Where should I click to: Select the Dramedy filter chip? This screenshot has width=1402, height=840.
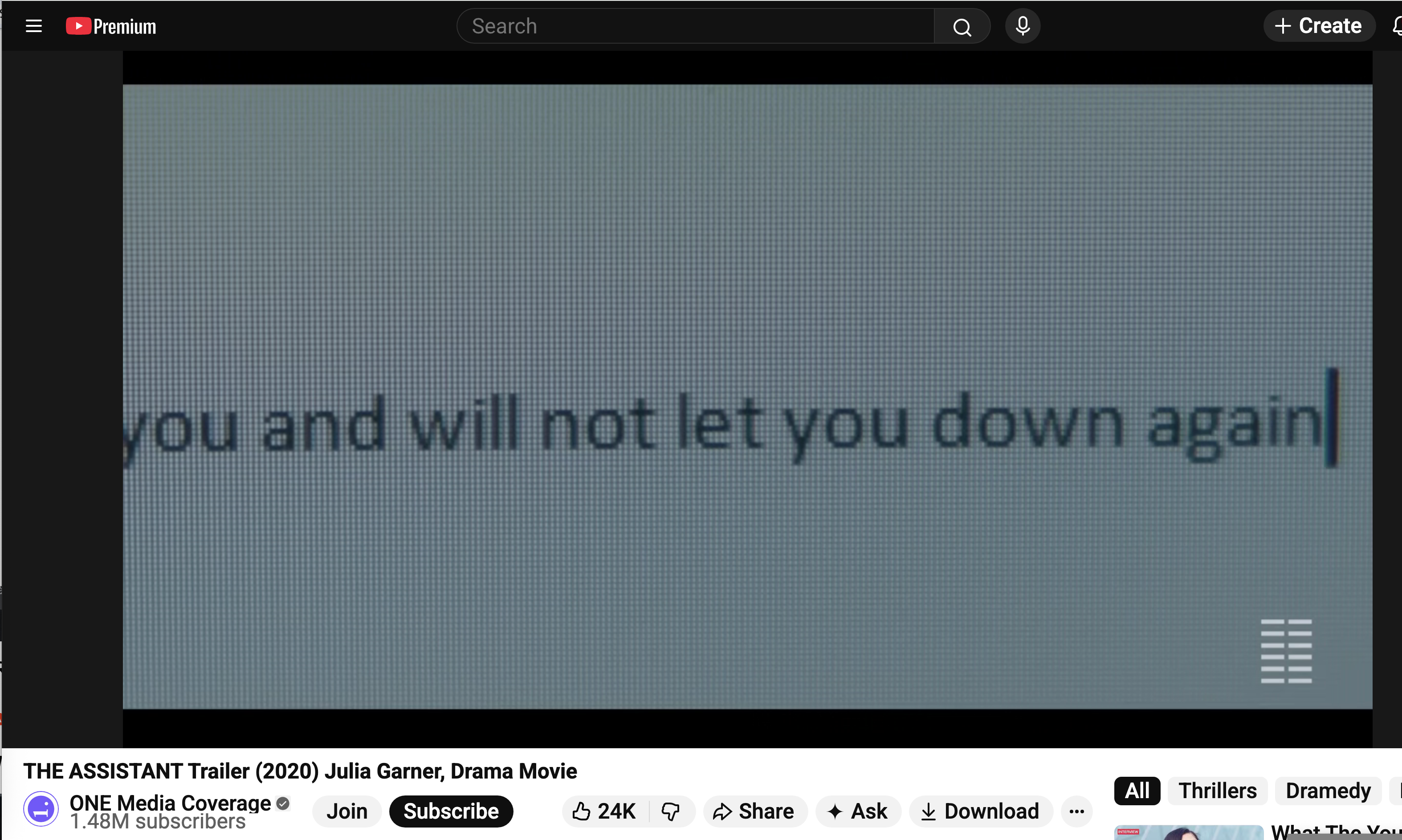(1328, 791)
